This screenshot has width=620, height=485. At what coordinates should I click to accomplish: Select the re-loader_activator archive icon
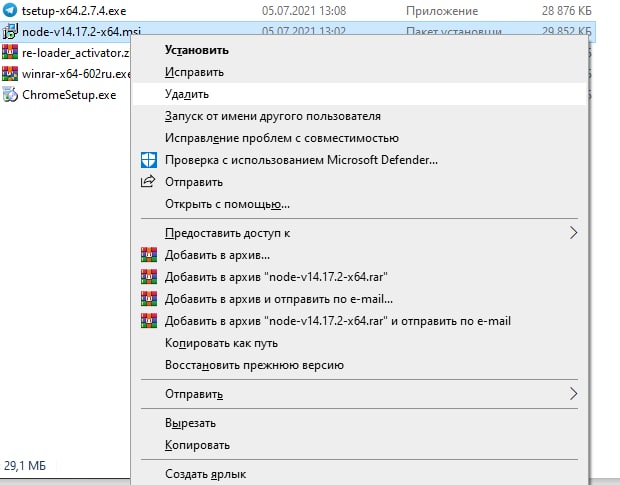10,52
